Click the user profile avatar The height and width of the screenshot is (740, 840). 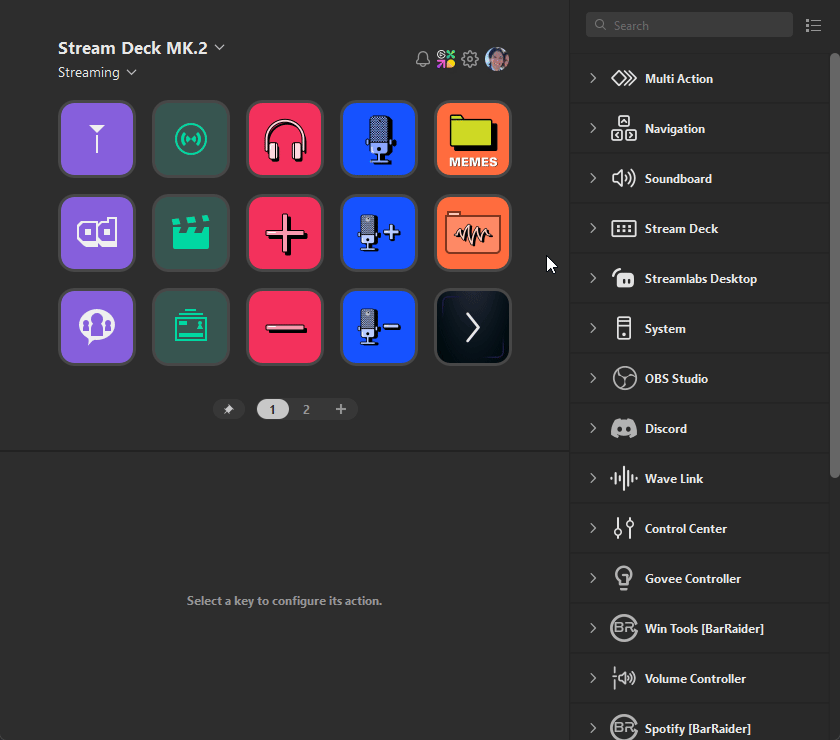[497, 59]
